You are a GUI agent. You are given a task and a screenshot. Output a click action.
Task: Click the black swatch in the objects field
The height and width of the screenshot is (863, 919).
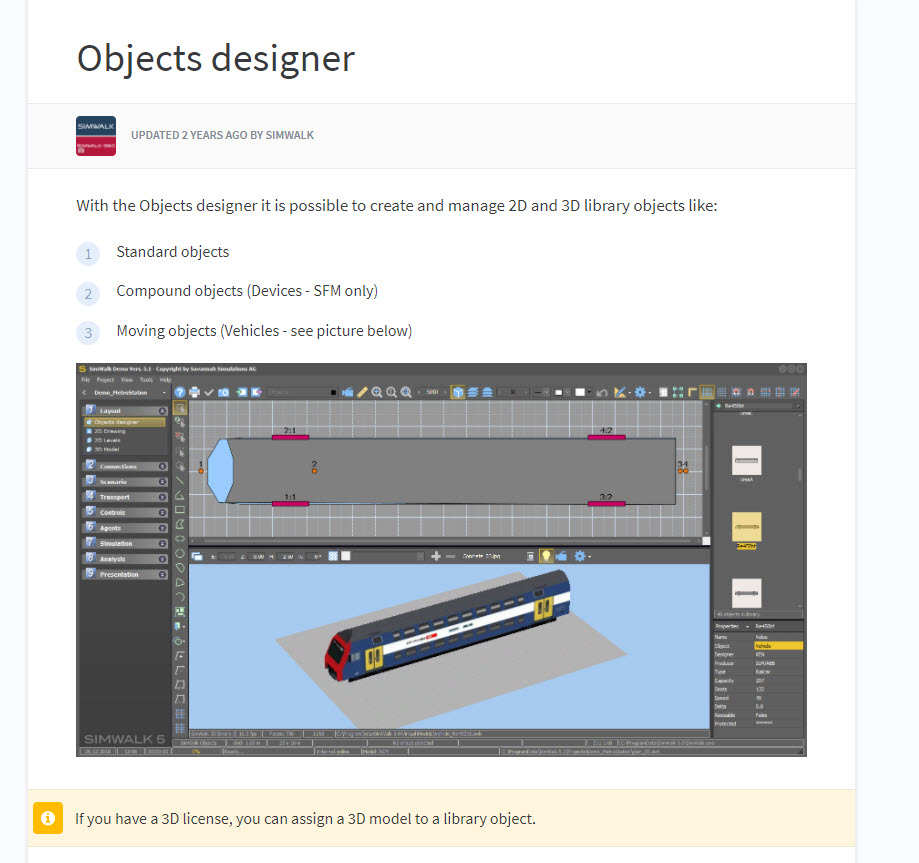point(333,392)
